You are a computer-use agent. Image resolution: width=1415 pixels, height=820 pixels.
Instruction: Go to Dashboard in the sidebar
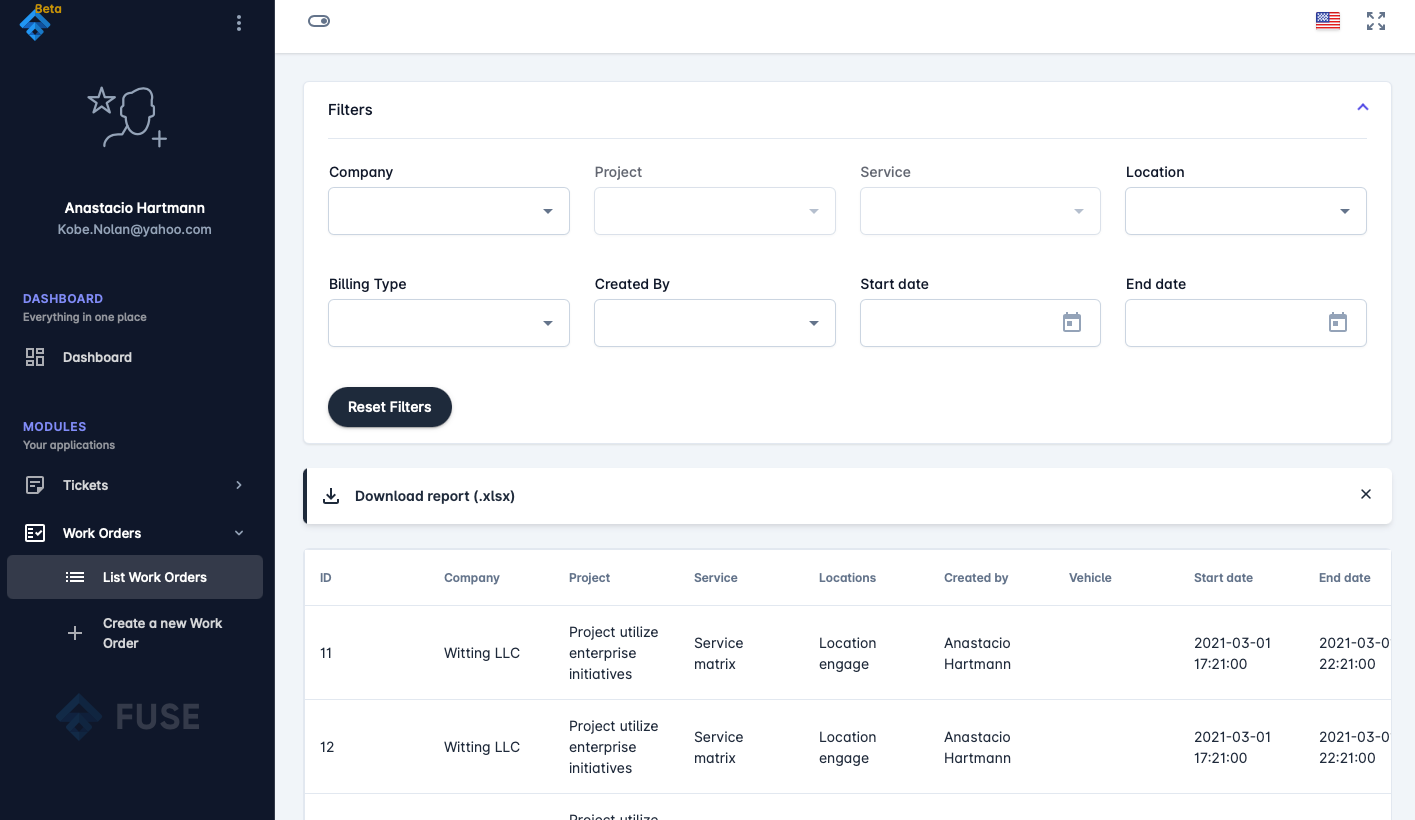(97, 357)
